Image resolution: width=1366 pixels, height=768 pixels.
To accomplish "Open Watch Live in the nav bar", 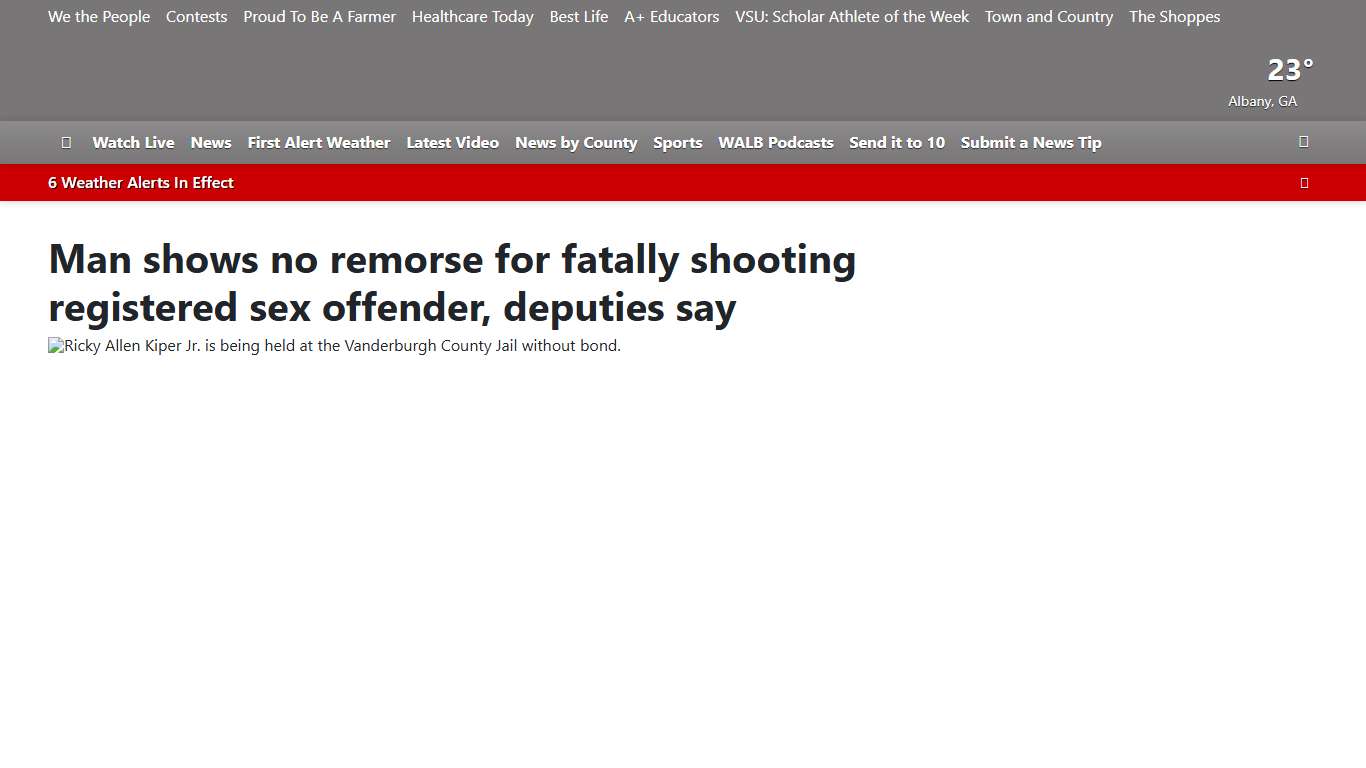I will tap(133, 143).
